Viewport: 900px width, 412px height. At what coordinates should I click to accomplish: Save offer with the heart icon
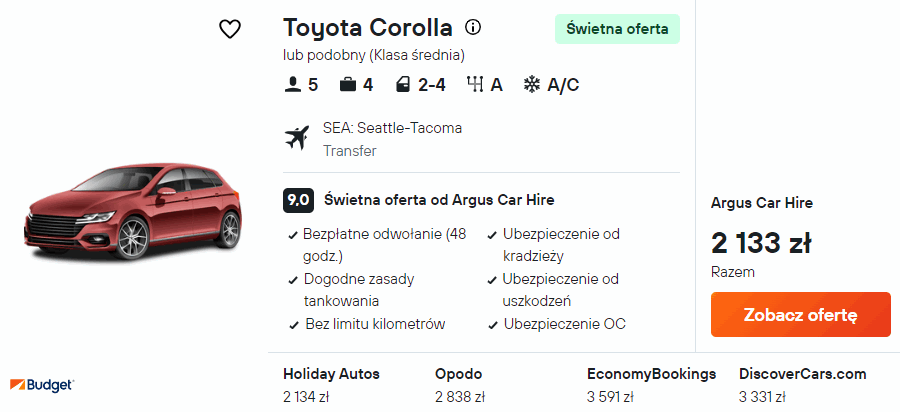coord(230,29)
